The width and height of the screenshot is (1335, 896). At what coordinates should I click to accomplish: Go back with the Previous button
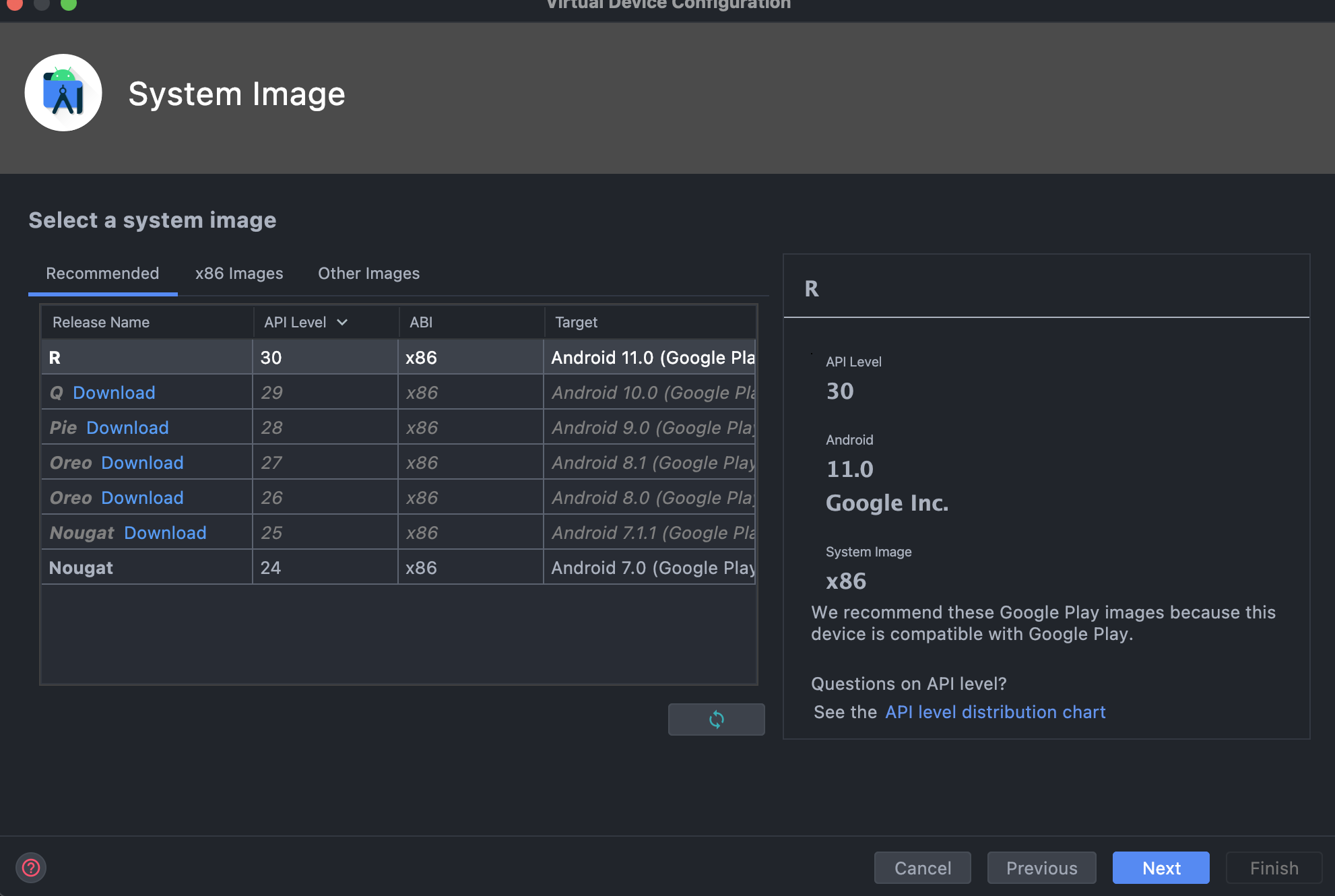click(x=1041, y=868)
